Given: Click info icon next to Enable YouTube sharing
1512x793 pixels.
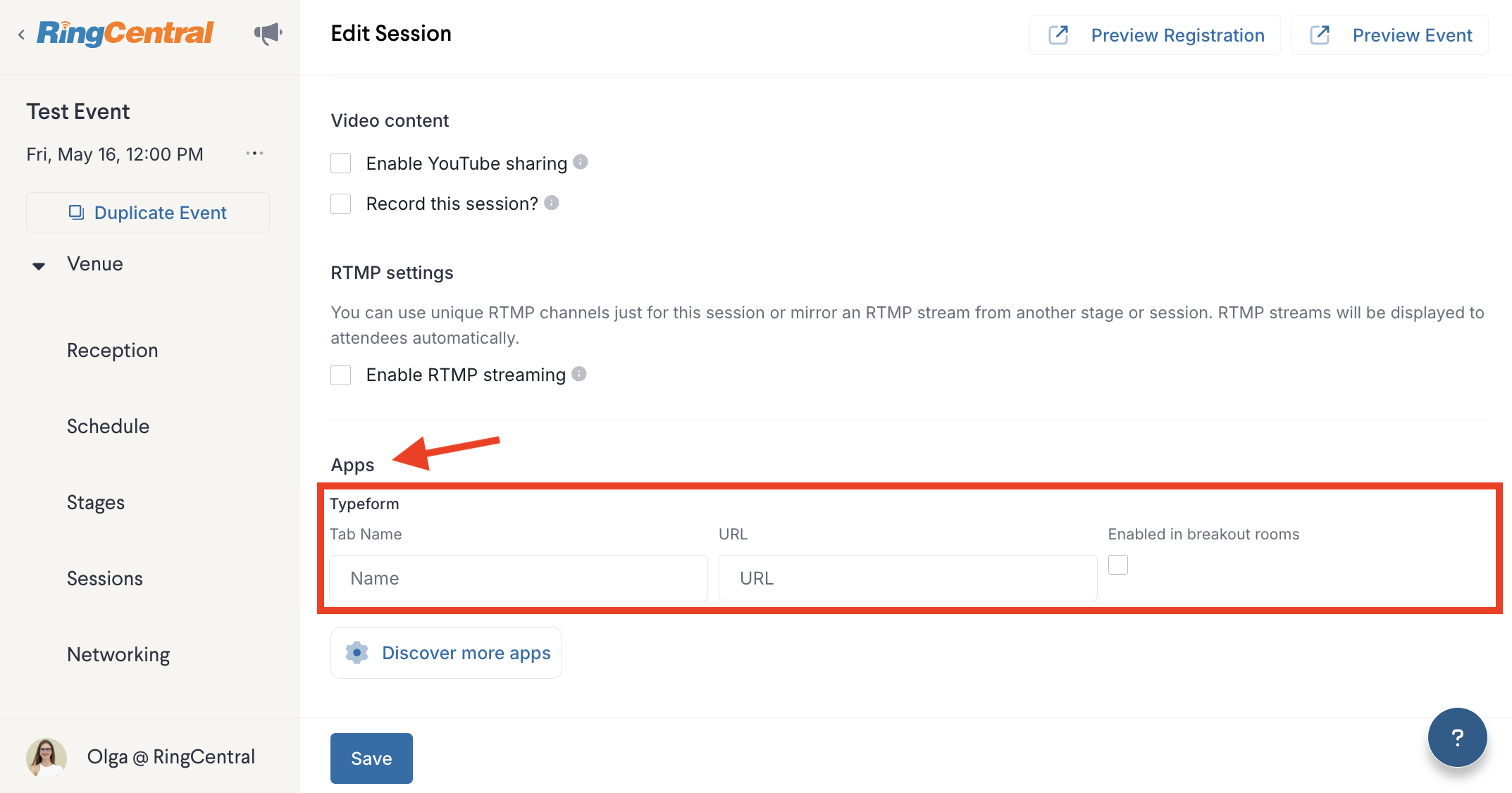Looking at the screenshot, I should coord(581,162).
